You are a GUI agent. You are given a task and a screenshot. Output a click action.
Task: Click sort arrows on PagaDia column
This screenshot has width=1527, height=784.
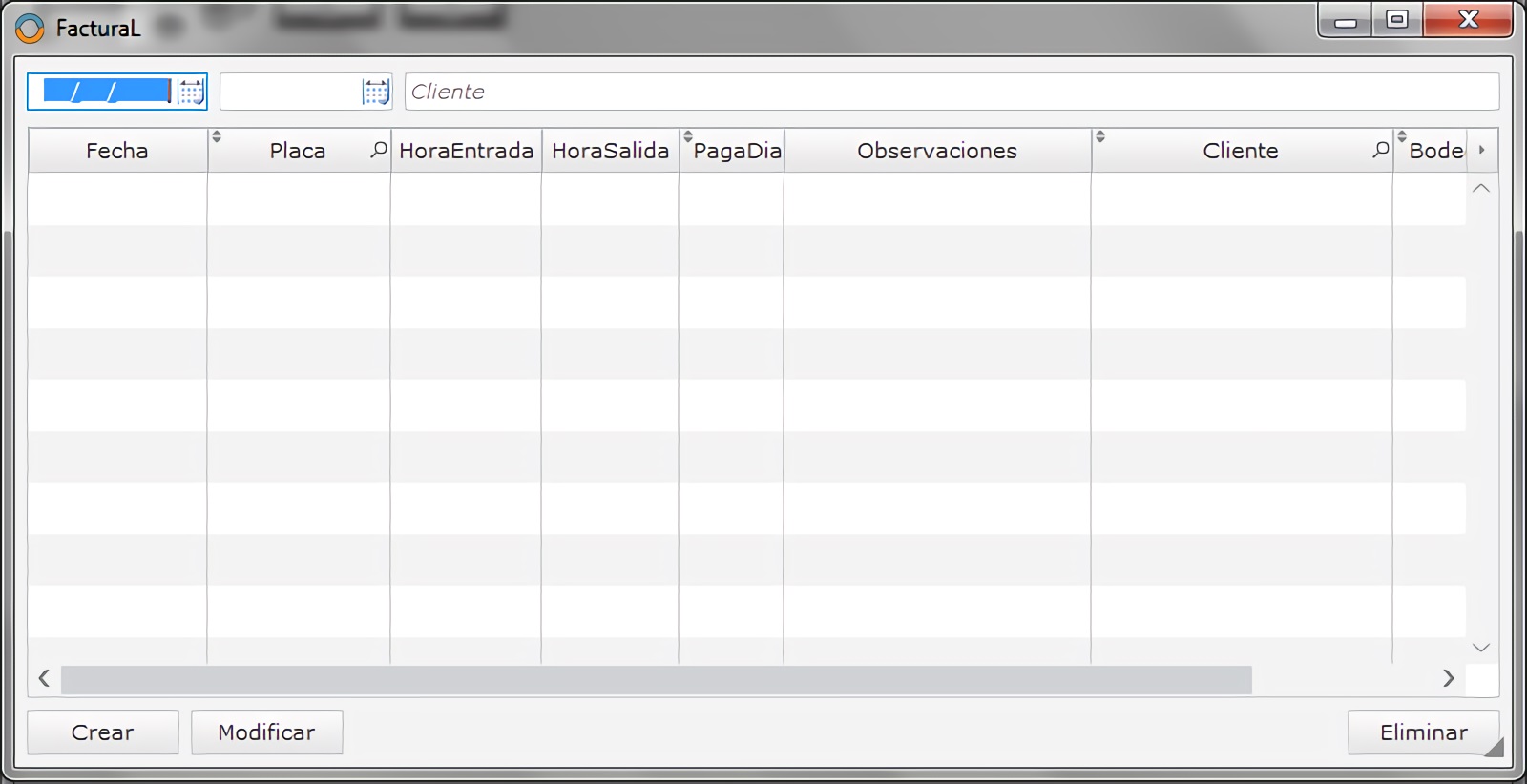click(x=687, y=137)
